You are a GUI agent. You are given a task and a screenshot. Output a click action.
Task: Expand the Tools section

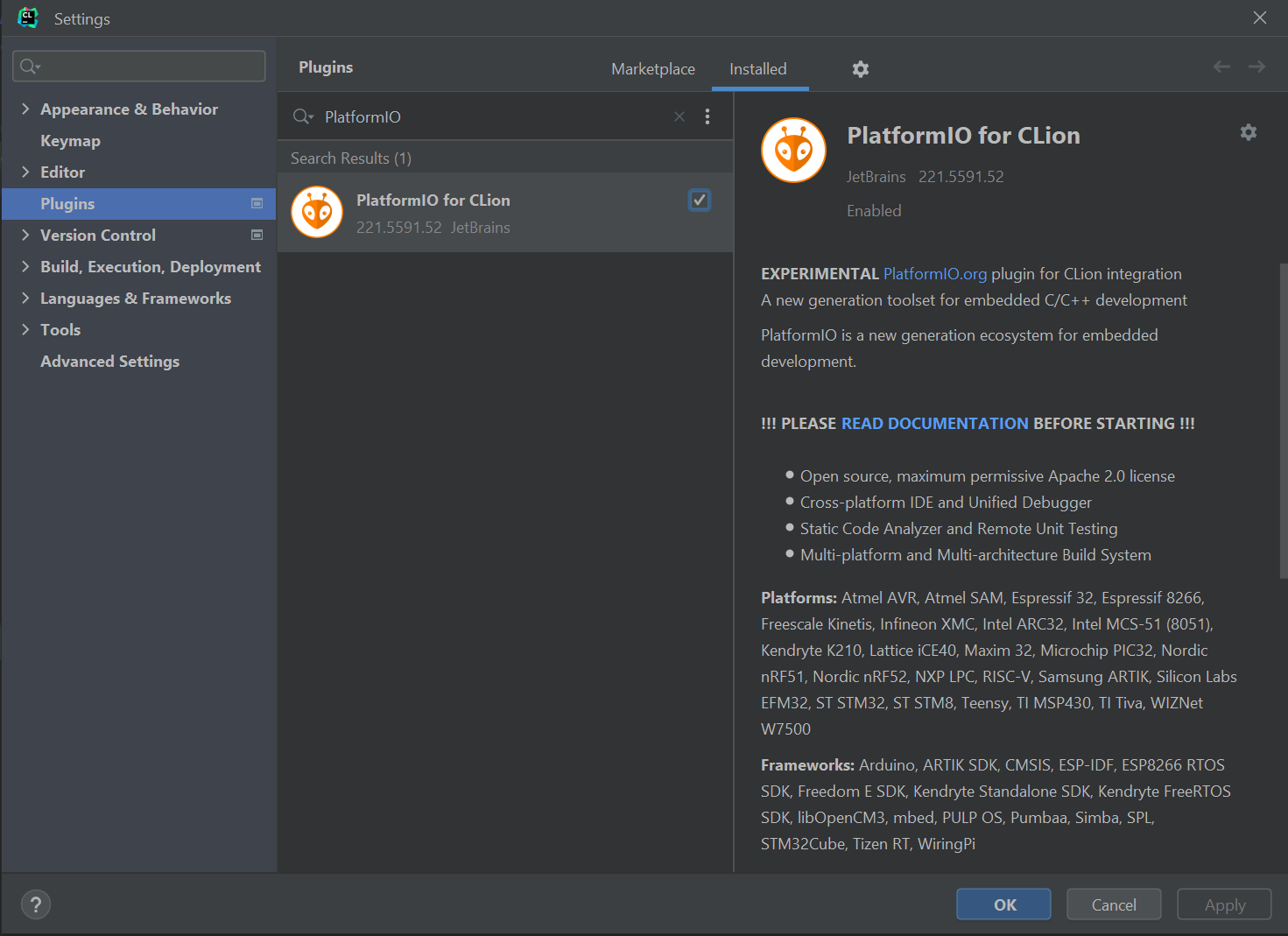pyautogui.click(x=25, y=329)
